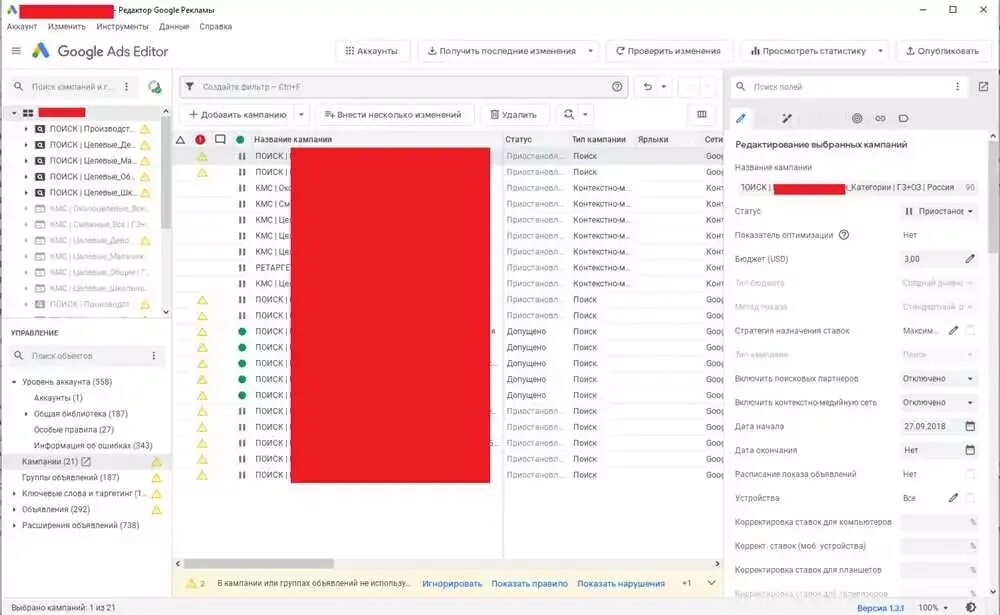Open the pencil edit tab in right panel

pyautogui.click(x=740, y=118)
